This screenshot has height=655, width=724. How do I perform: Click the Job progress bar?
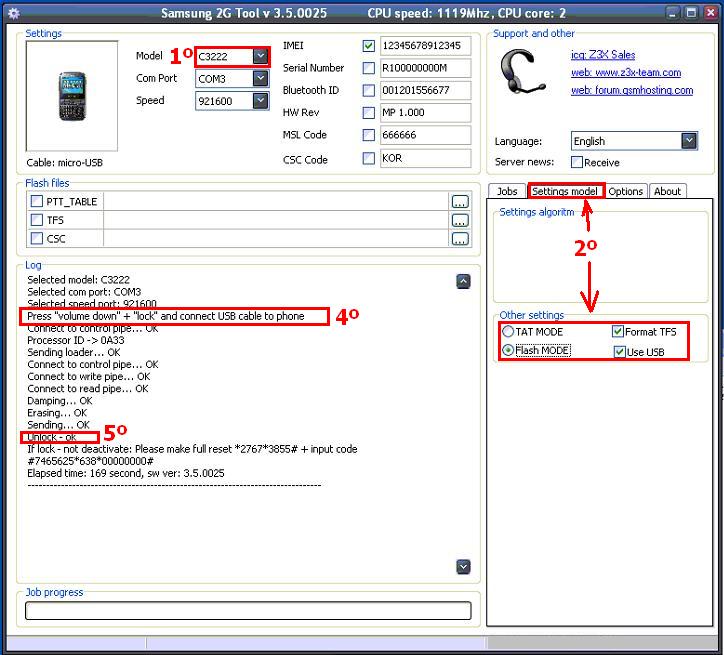(x=248, y=610)
